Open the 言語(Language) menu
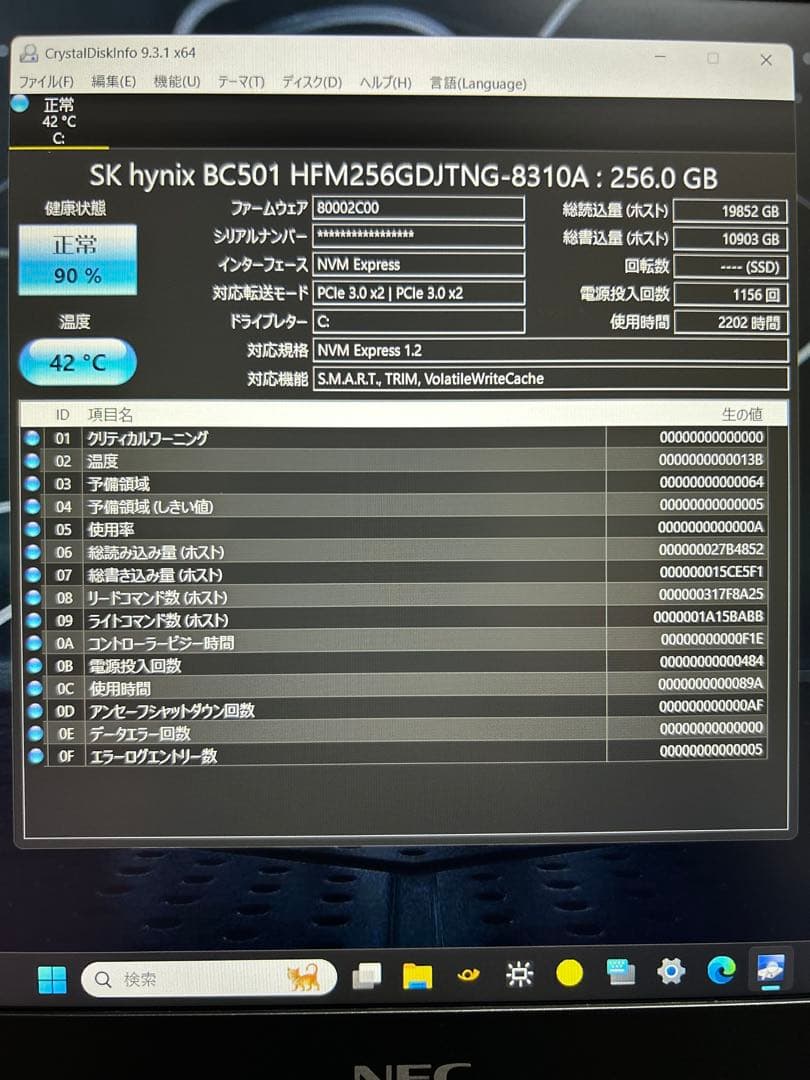 coord(478,84)
